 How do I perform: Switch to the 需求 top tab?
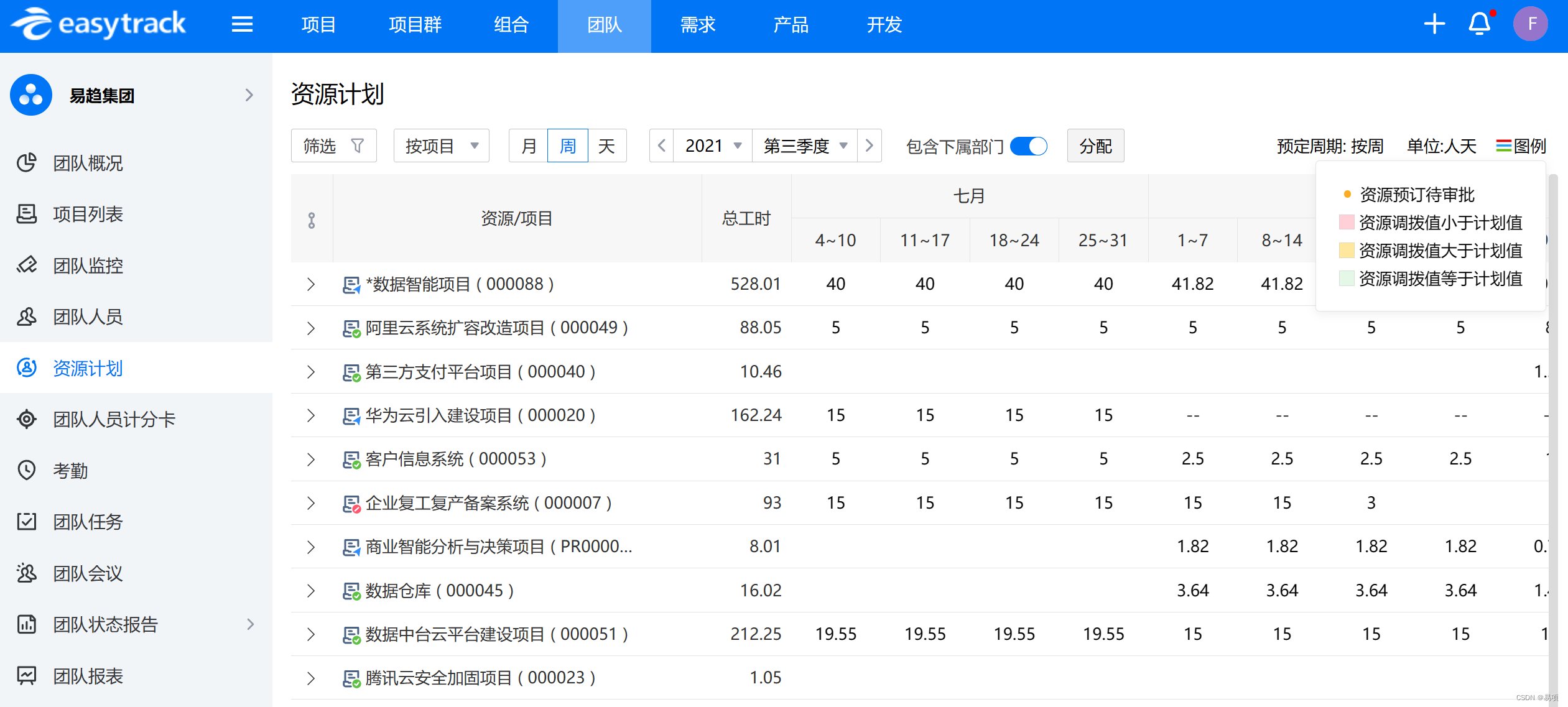coord(697,25)
